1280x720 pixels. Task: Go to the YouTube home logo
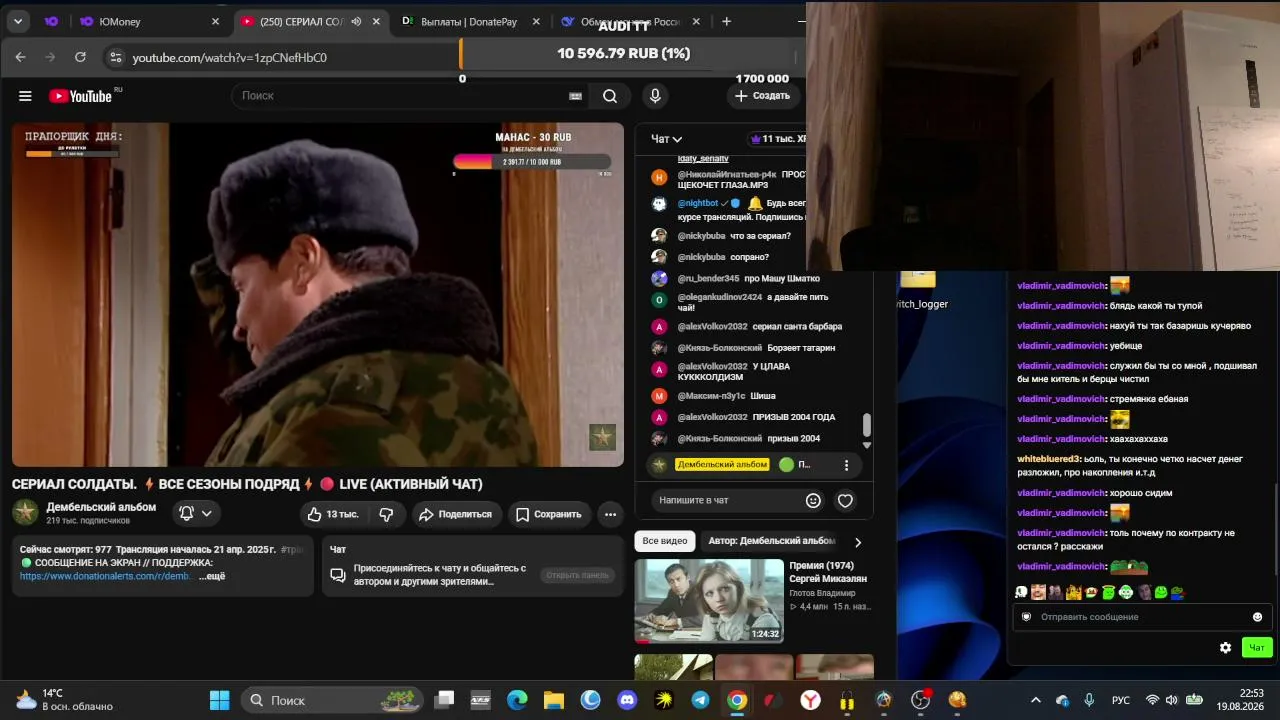(x=80, y=96)
